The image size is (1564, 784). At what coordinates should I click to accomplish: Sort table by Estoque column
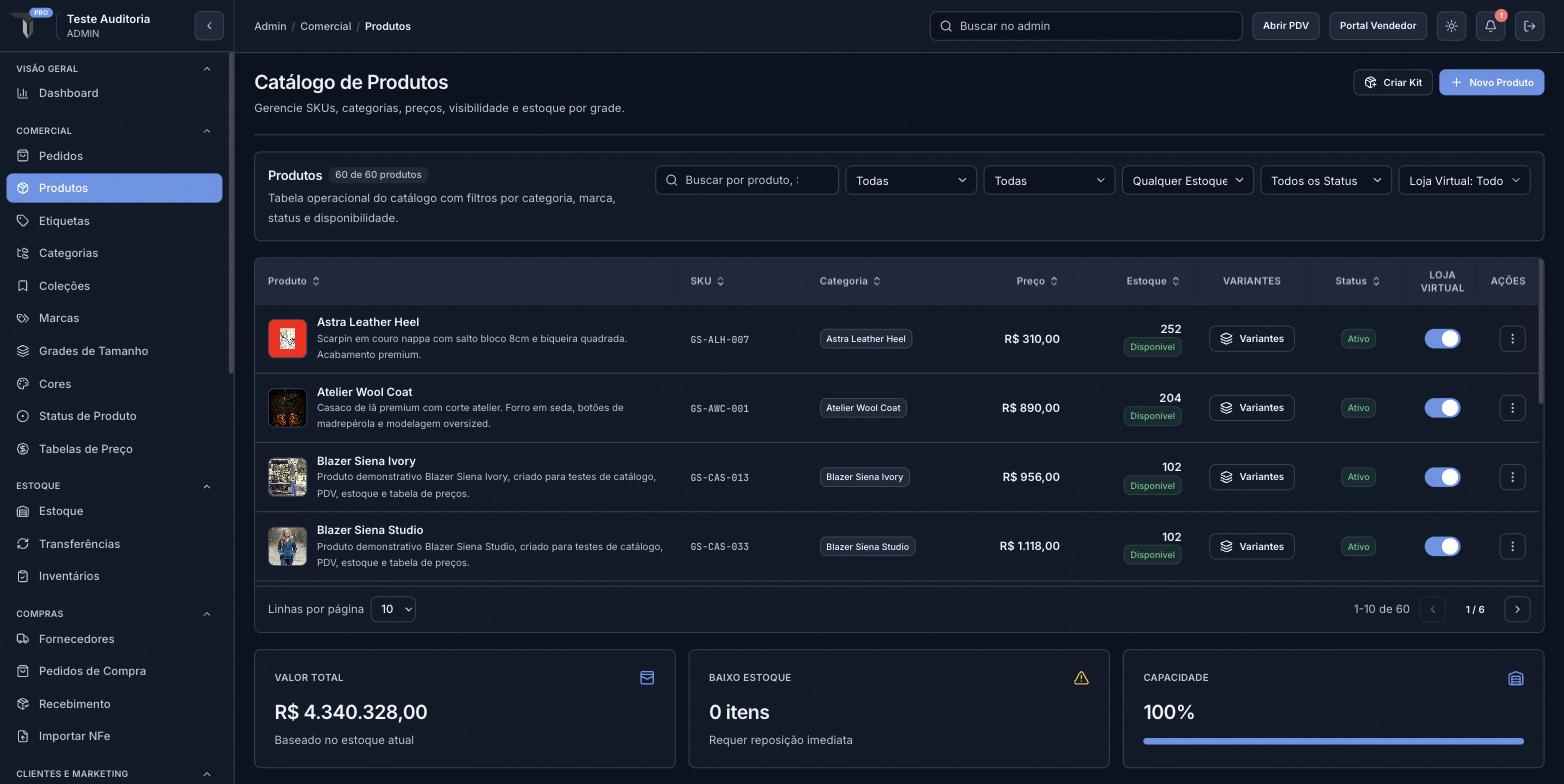tap(1153, 281)
